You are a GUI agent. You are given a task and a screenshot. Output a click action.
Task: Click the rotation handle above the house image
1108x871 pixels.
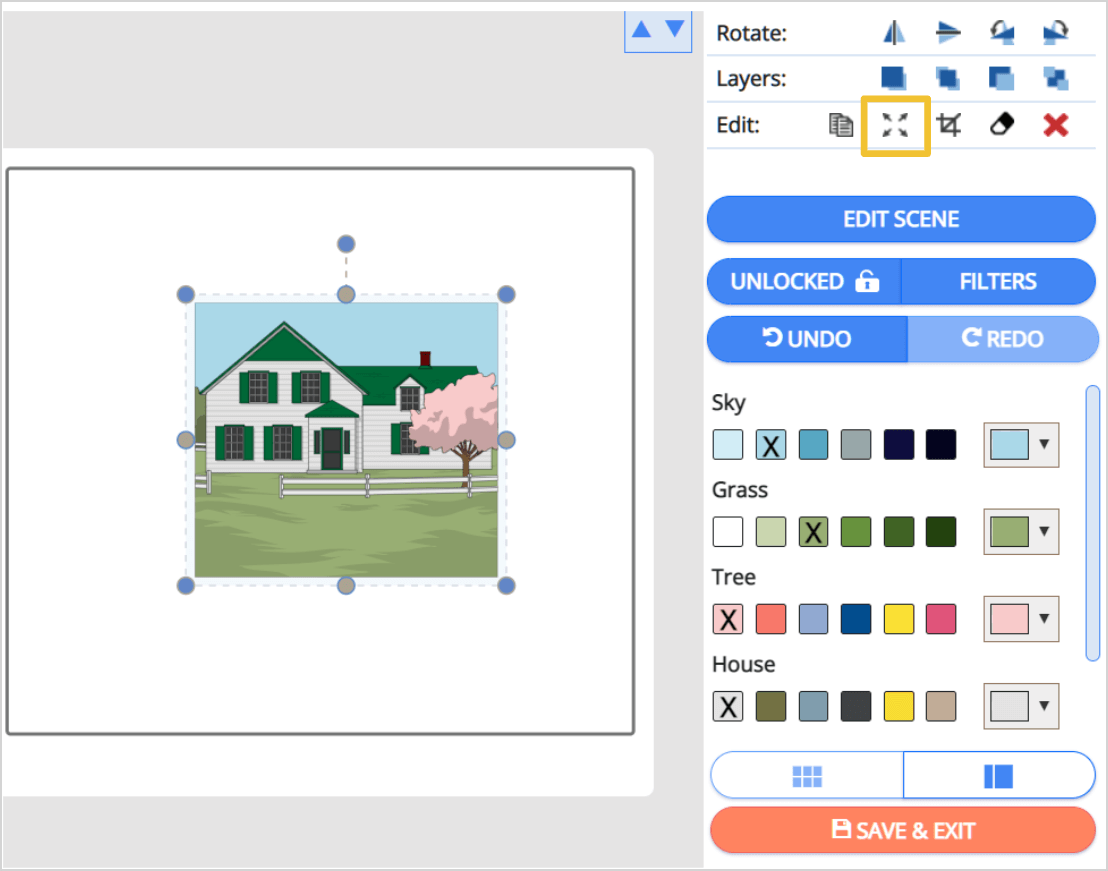click(x=346, y=244)
